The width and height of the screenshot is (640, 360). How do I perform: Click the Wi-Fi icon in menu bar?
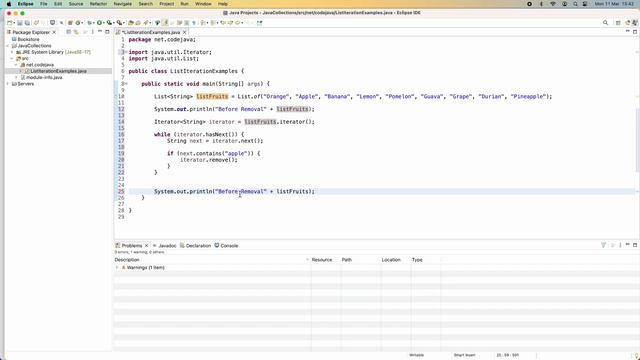pyautogui.click(x=553, y=4)
